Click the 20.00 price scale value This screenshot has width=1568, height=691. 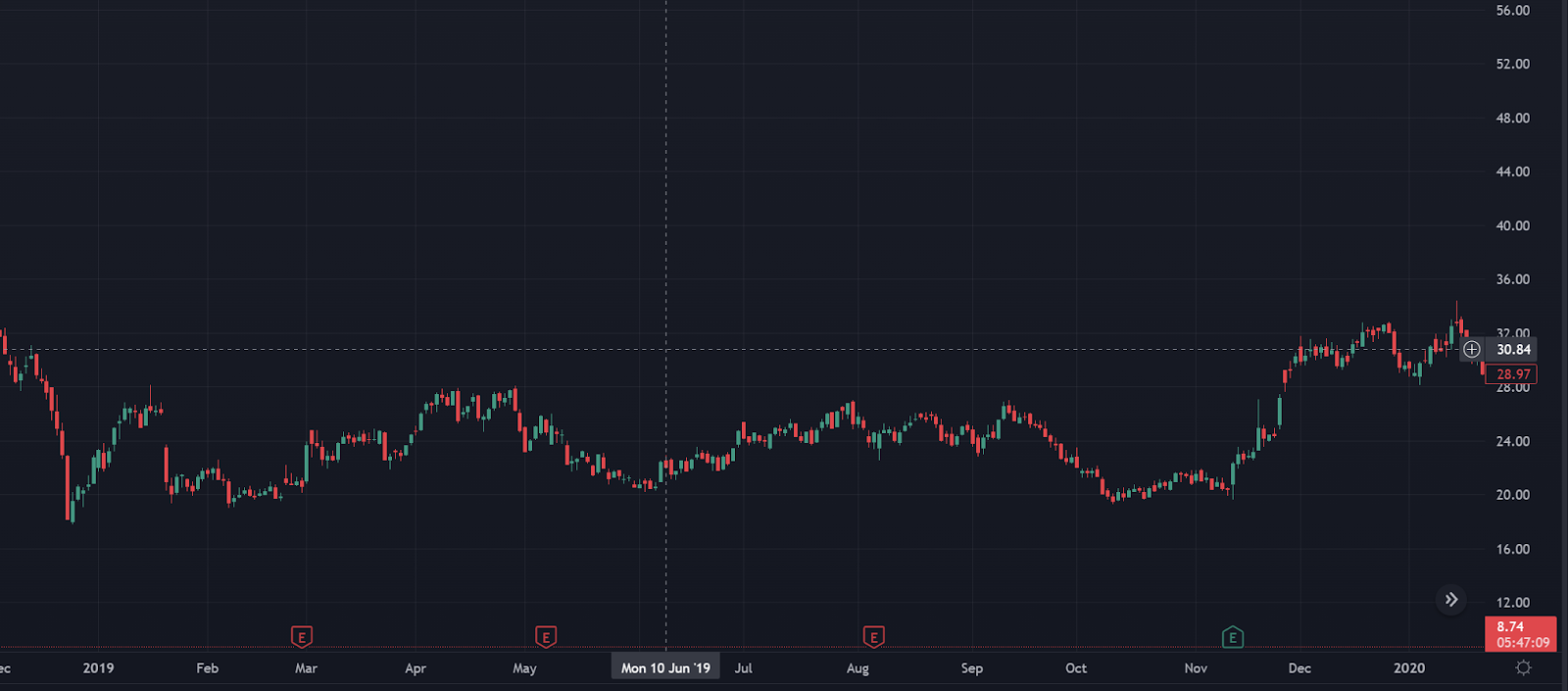pos(1512,495)
